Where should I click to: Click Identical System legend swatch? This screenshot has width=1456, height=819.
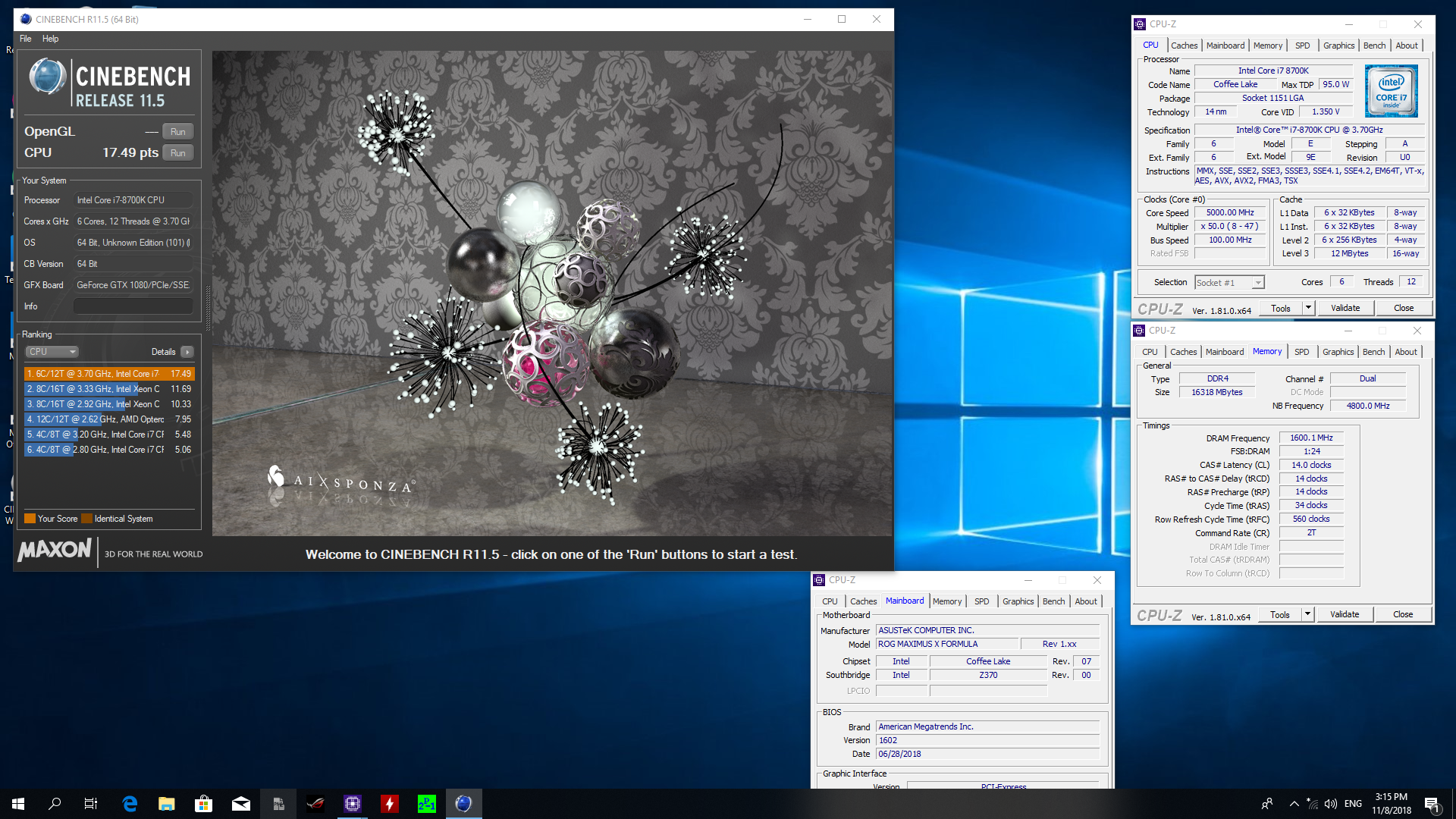86,519
